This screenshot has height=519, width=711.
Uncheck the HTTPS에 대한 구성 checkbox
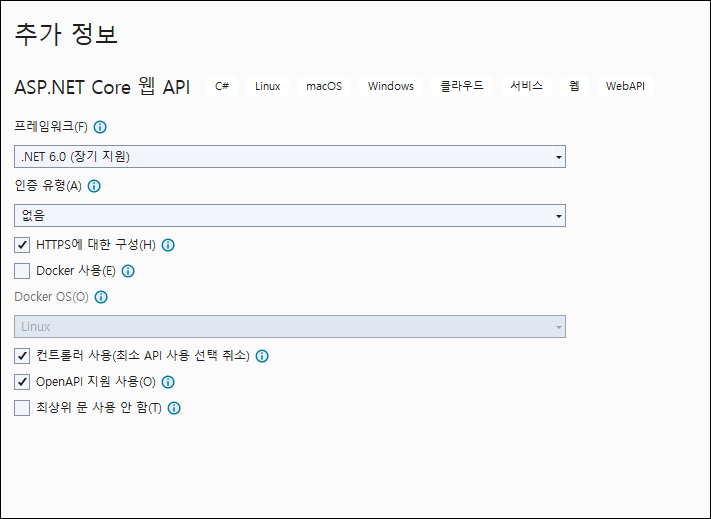pos(23,245)
